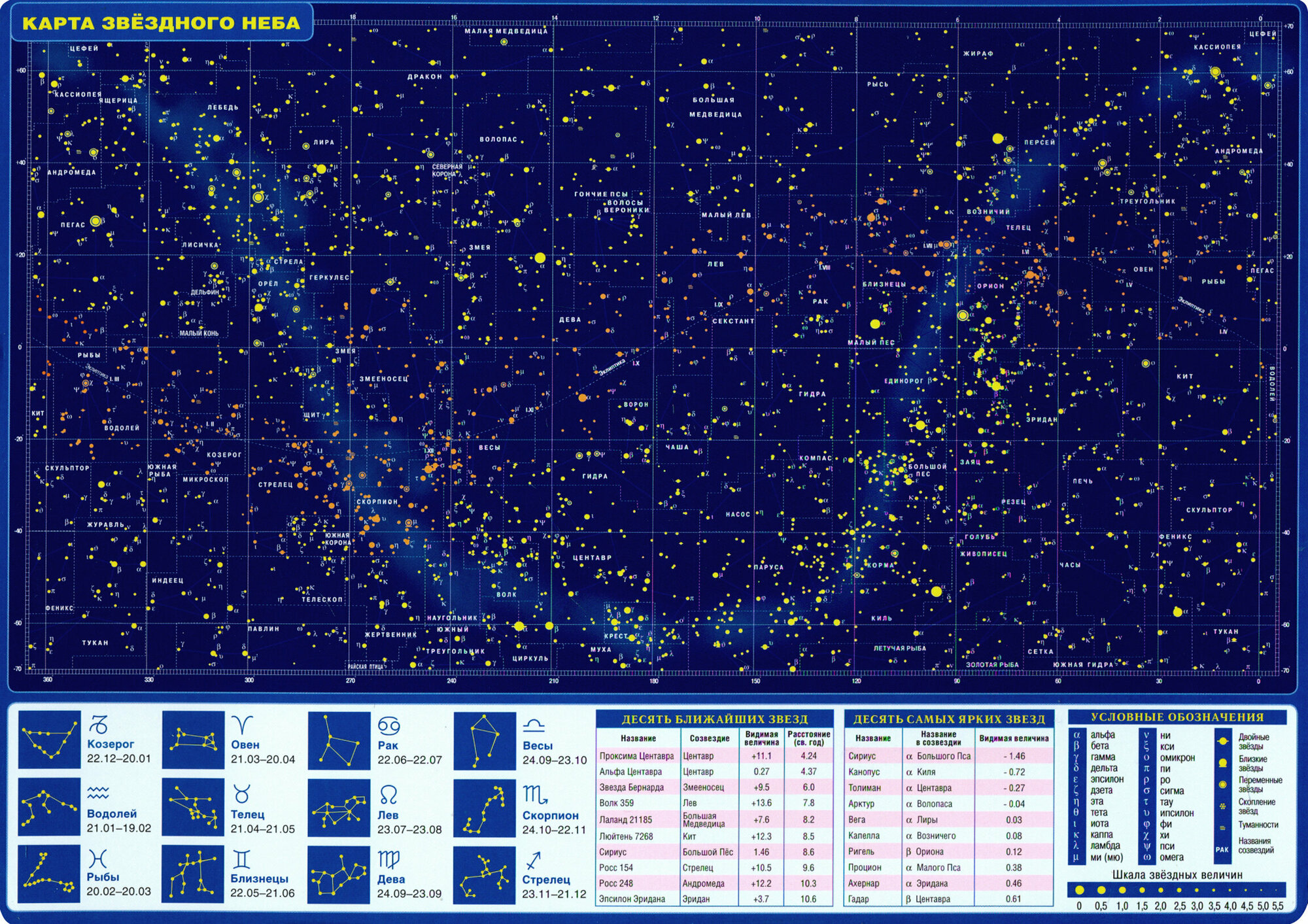Click the Gemini symbol above Близнецы
This screenshot has width=1308, height=924.
[x=241, y=859]
